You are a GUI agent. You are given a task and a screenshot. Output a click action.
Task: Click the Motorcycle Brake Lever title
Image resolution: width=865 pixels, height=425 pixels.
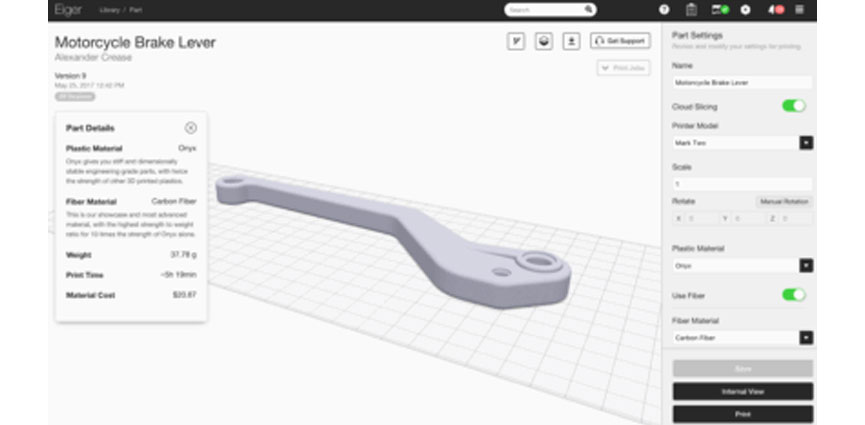coord(135,42)
